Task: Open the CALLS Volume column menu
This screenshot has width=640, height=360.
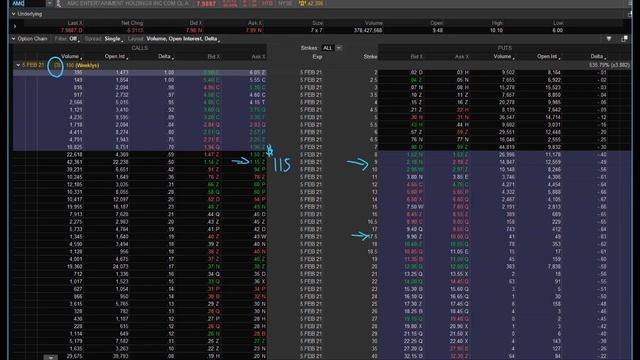Action: pos(71,56)
